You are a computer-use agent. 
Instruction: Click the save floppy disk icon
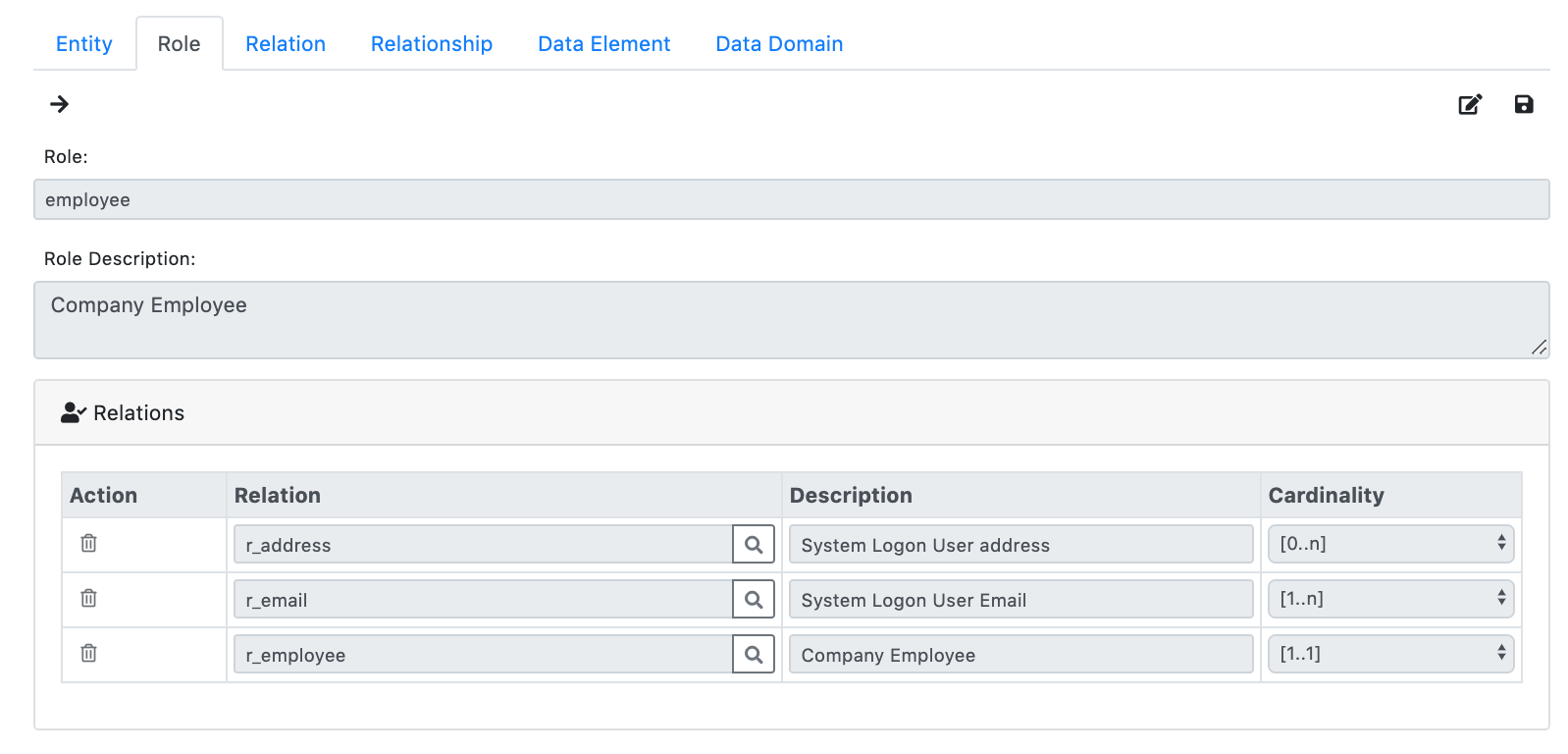pyautogui.click(x=1523, y=104)
